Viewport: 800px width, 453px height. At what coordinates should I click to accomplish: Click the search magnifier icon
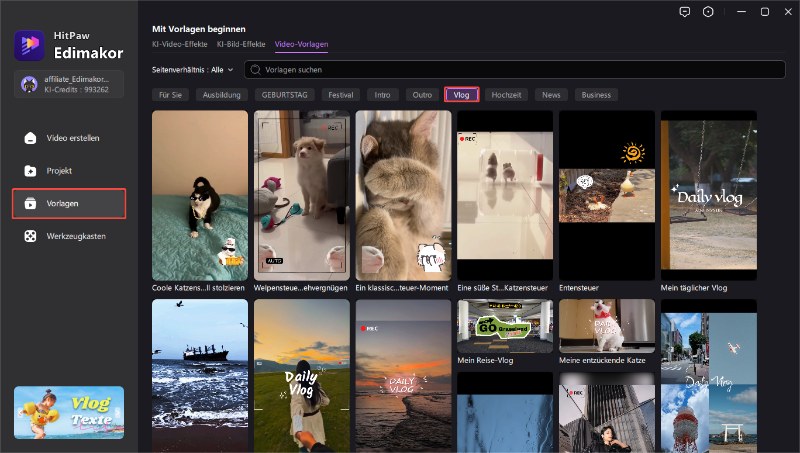click(x=255, y=70)
